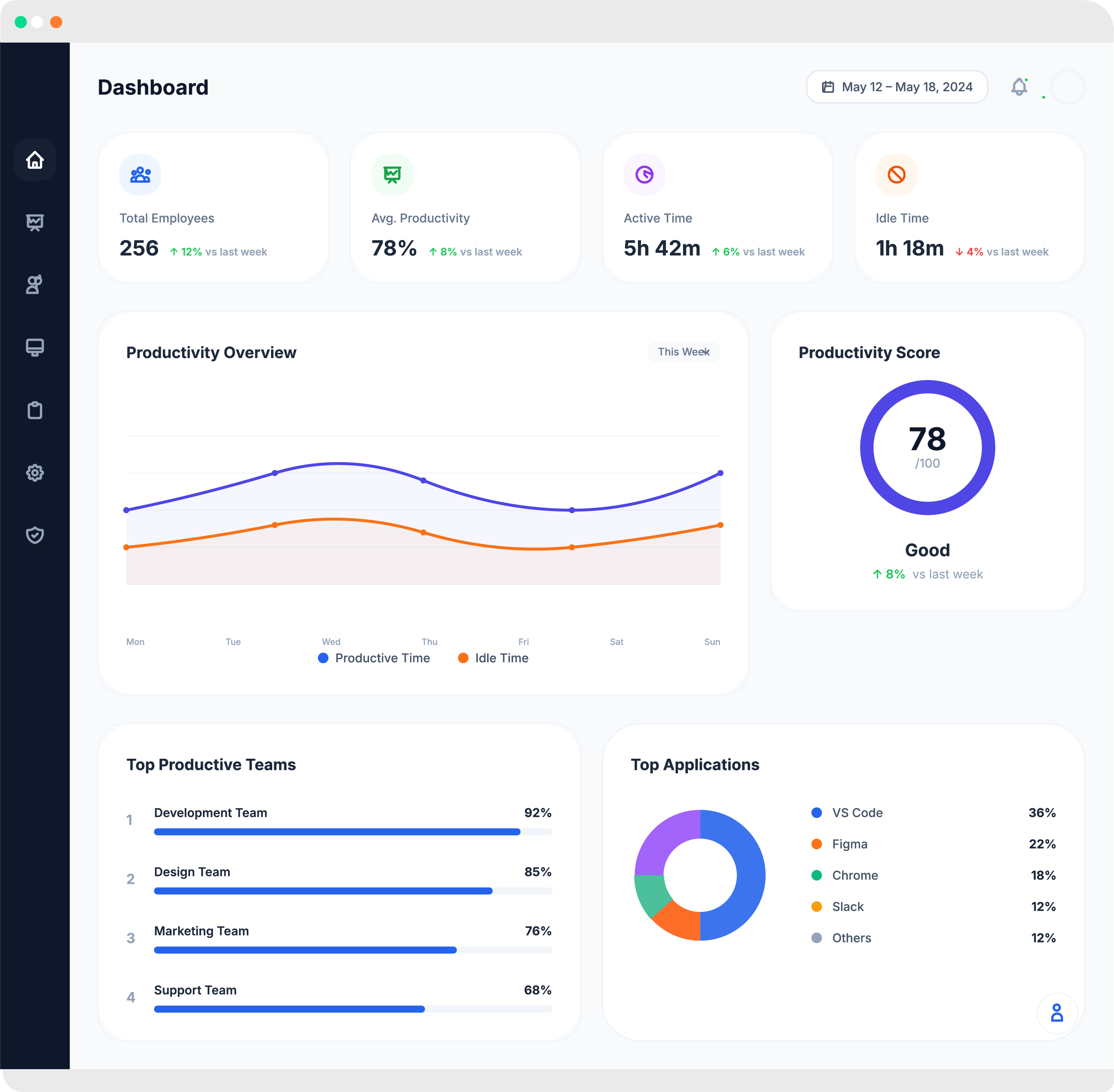The image size is (1114, 1092).
Task: Click the Figma application label
Action: coord(850,843)
